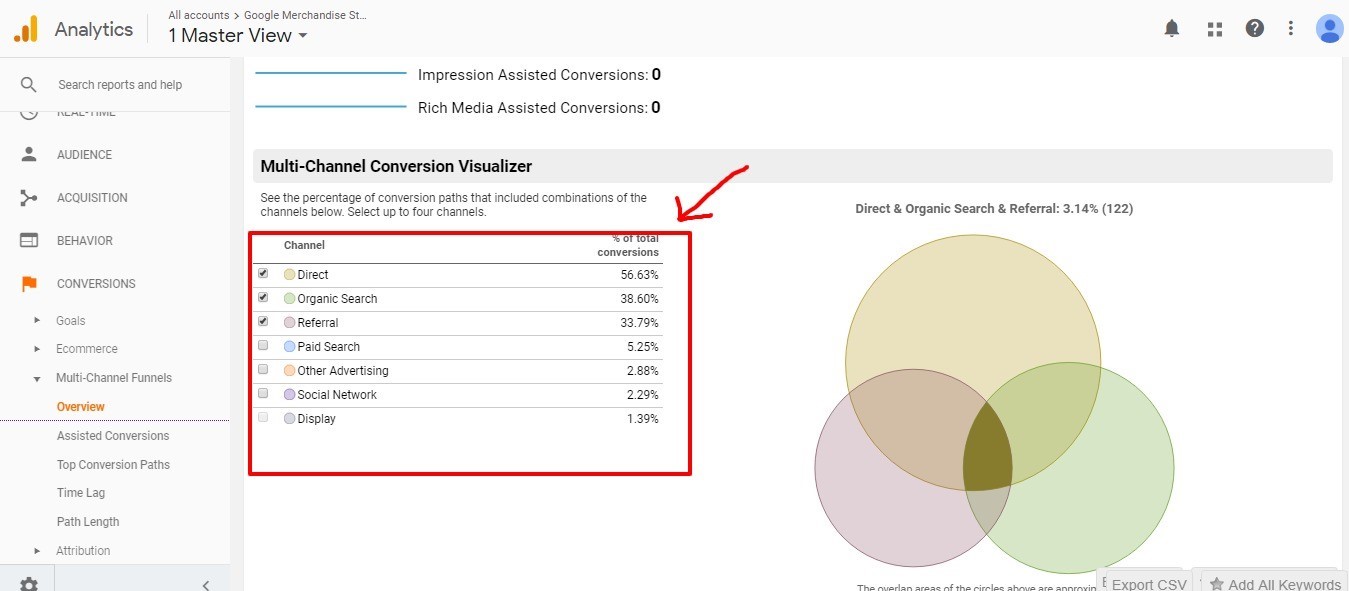The height and width of the screenshot is (591, 1349).
Task: Click the Audience person icon
Action: 29,155
